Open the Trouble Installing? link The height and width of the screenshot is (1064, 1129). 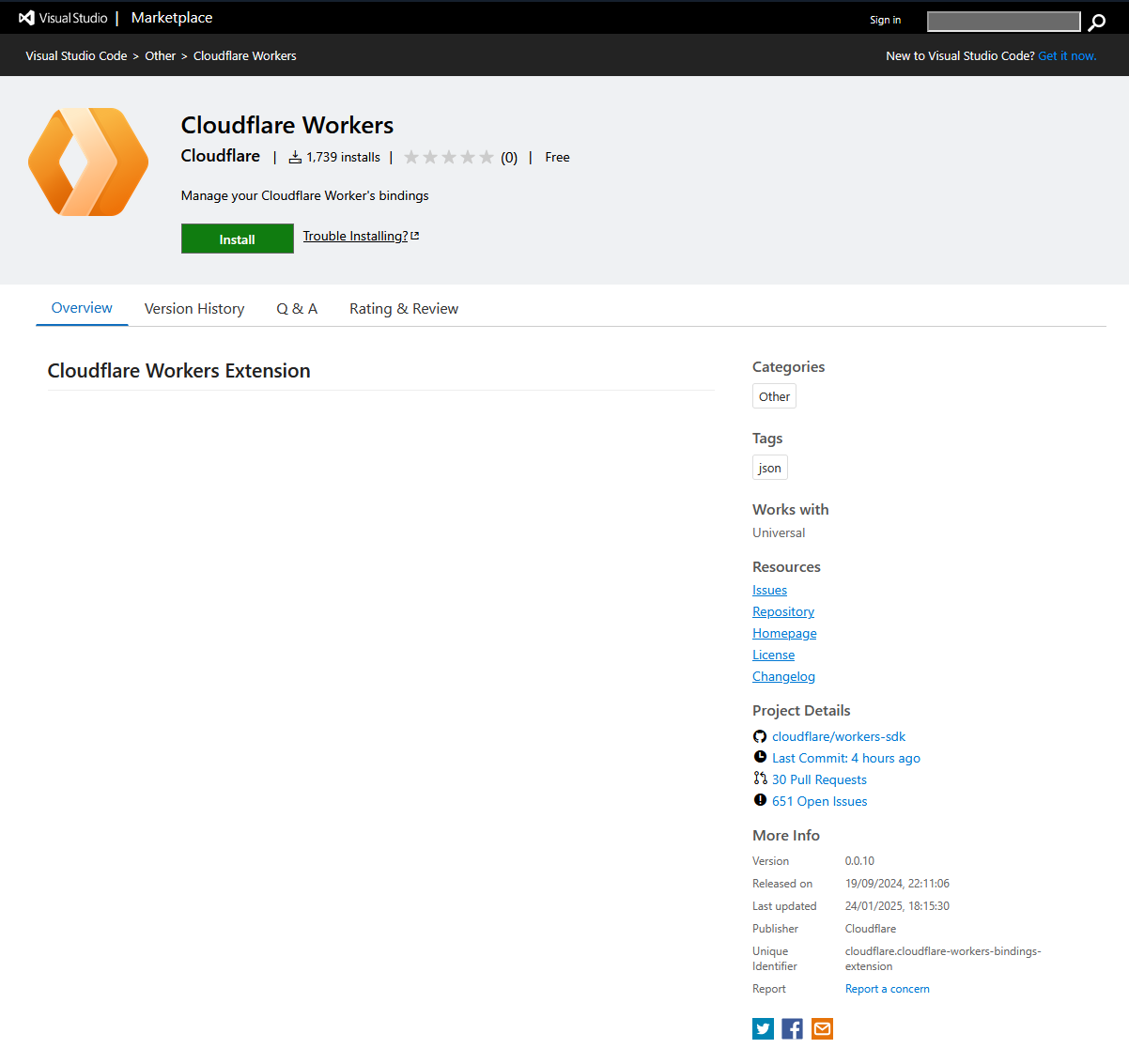[355, 236]
